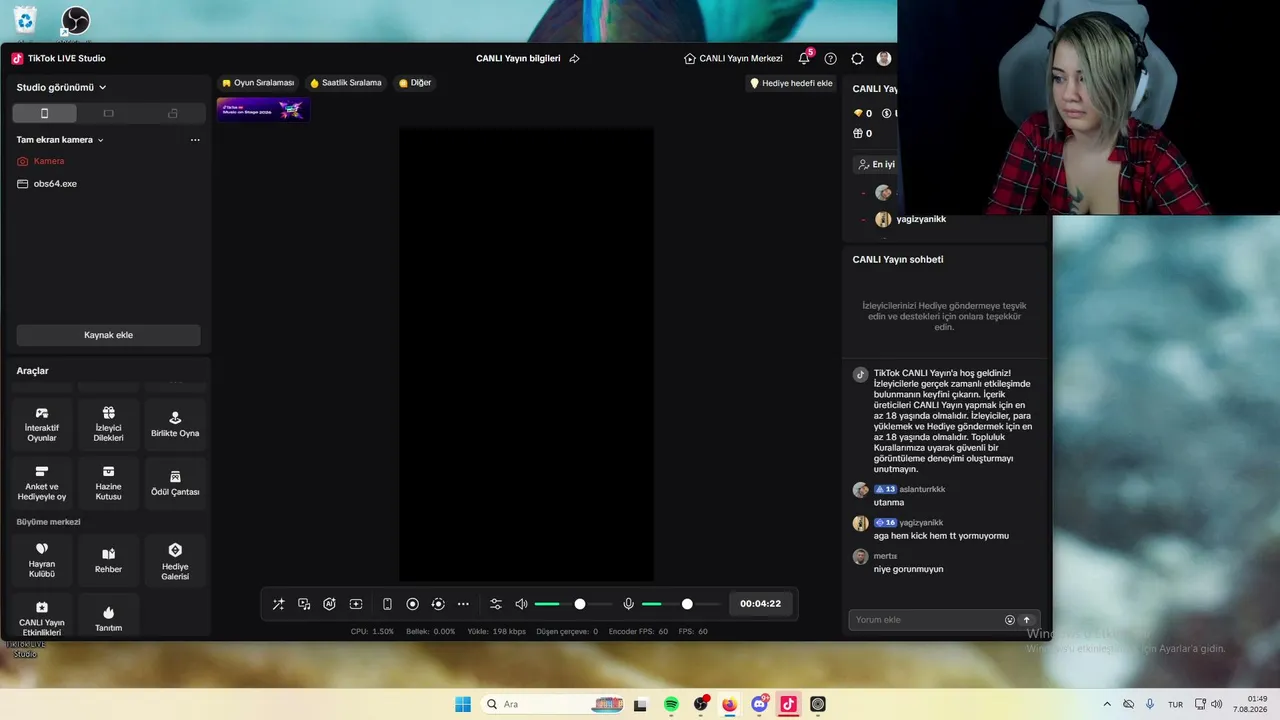Mute the speaker output
This screenshot has width=1280, height=720.
point(521,604)
